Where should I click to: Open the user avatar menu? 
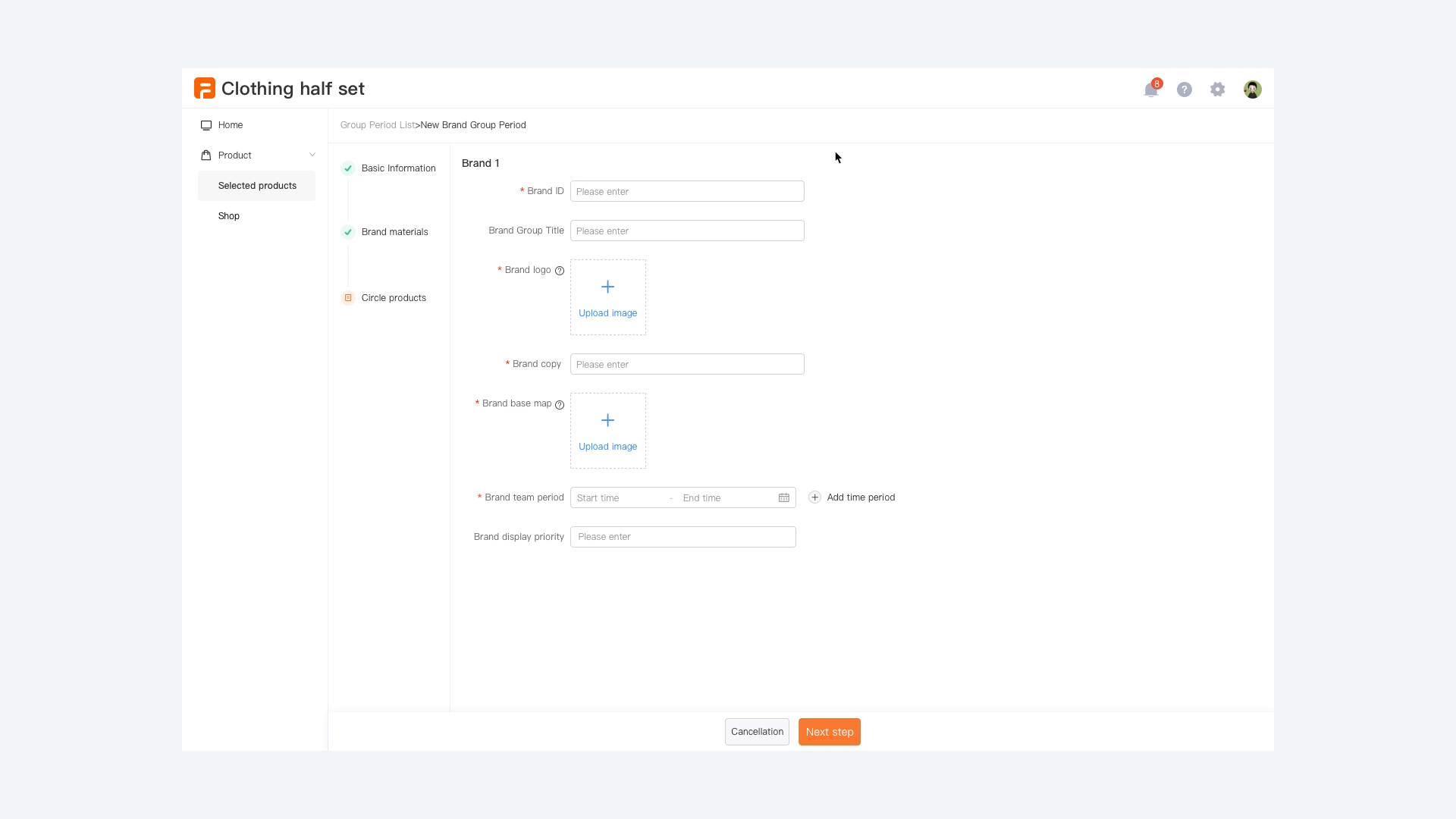tap(1253, 89)
